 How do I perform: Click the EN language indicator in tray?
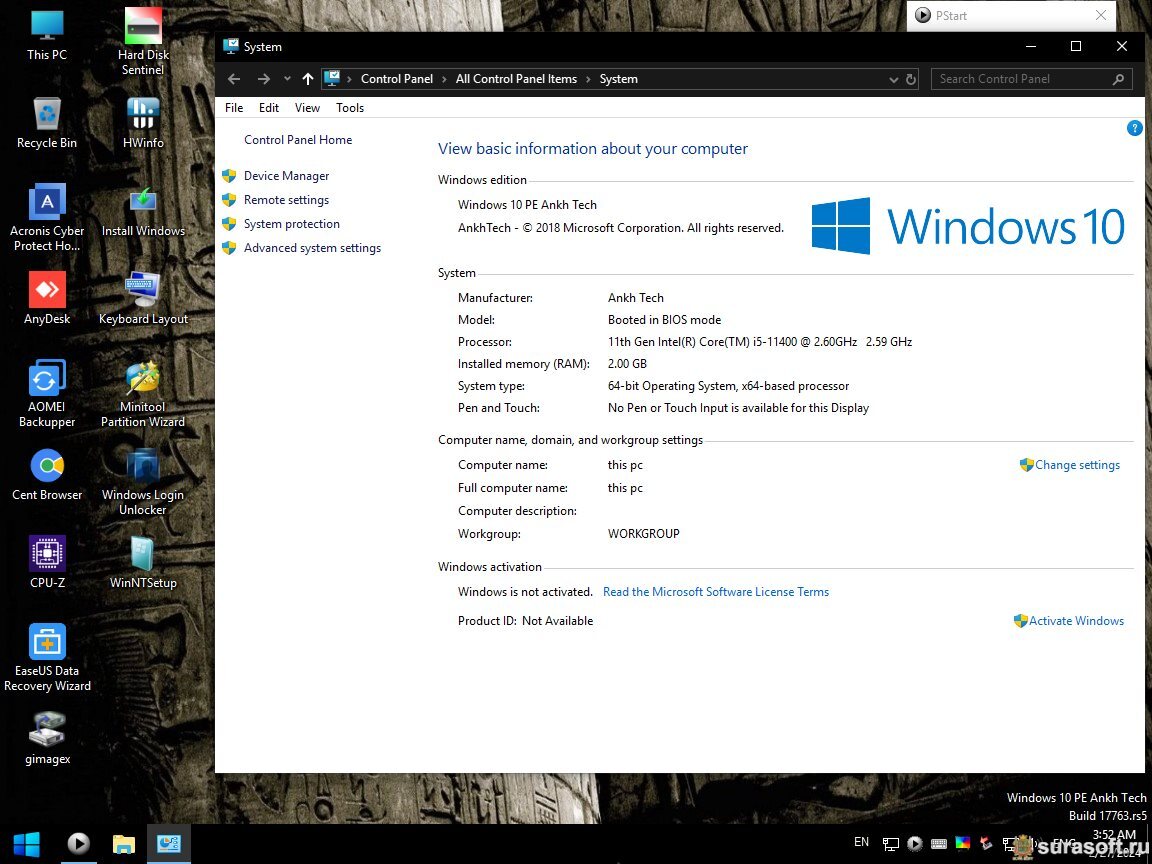pyautogui.click(x=861, y=842)
